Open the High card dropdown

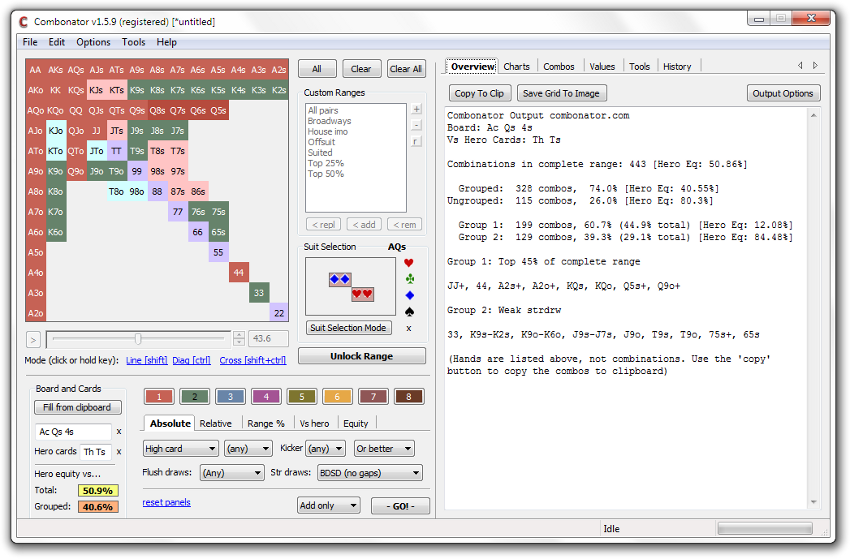(x=180, y=449)
